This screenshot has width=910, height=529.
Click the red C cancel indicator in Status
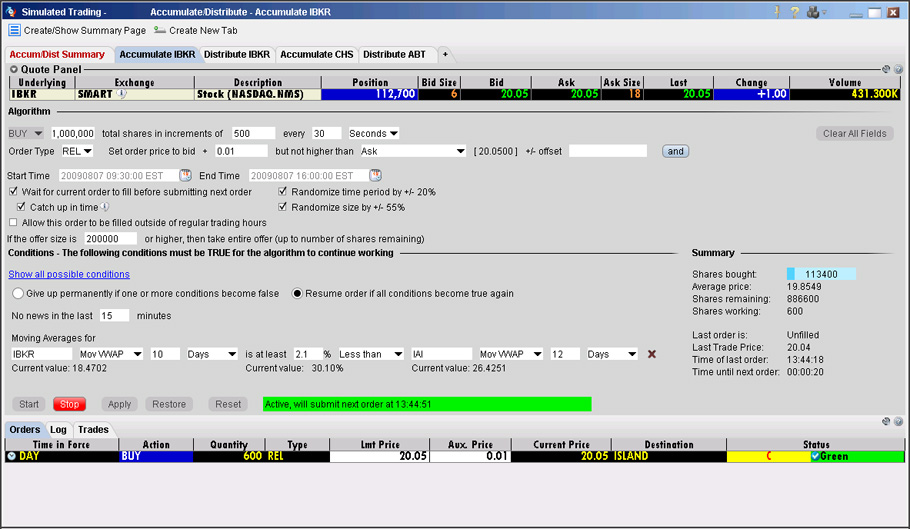[x=769, y=456]
